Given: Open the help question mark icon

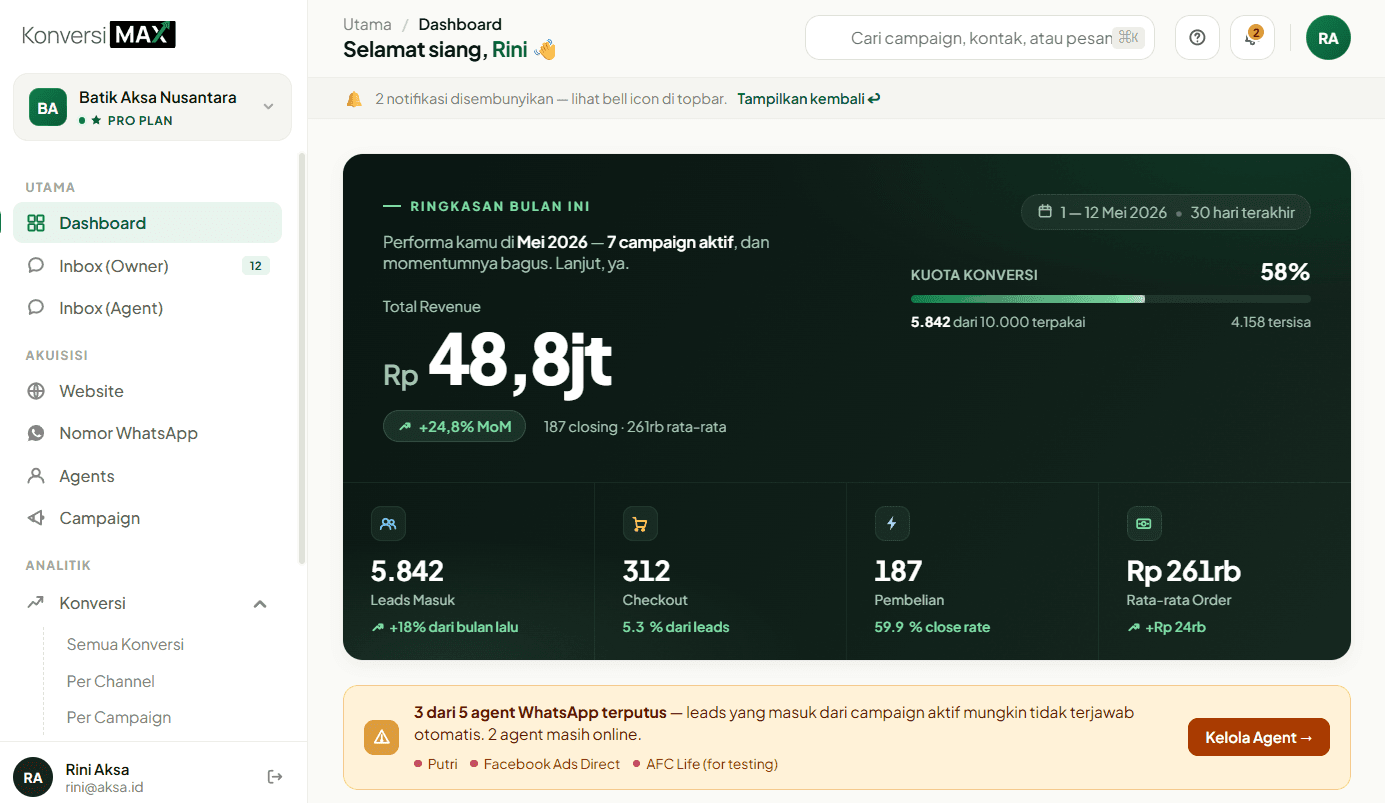Looking at the screenshot, I should [1197, 38].
